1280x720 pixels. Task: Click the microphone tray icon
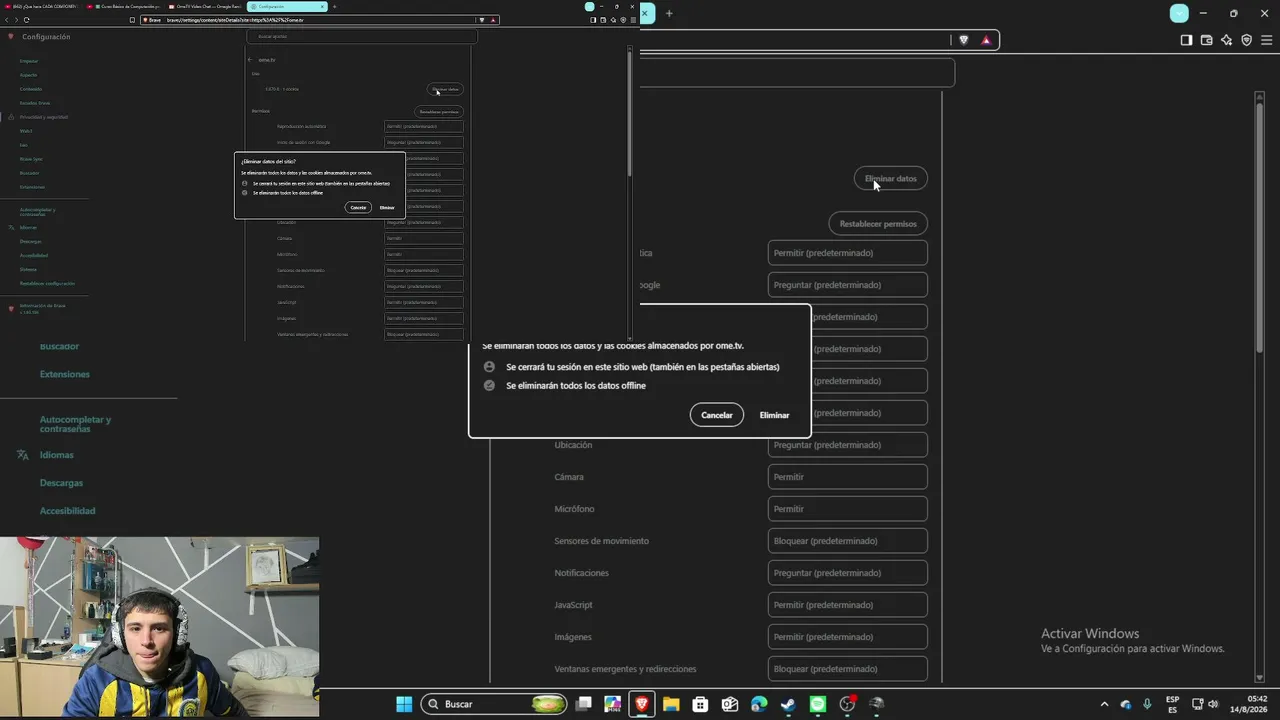(1147, 704)
